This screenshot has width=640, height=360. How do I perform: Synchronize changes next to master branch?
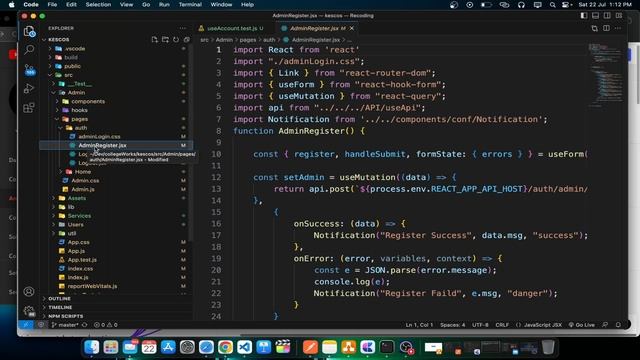[85, 325]
